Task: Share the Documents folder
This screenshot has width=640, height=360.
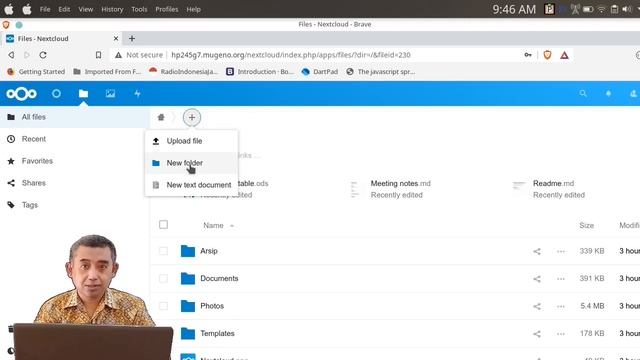Action: coord(537,279)
